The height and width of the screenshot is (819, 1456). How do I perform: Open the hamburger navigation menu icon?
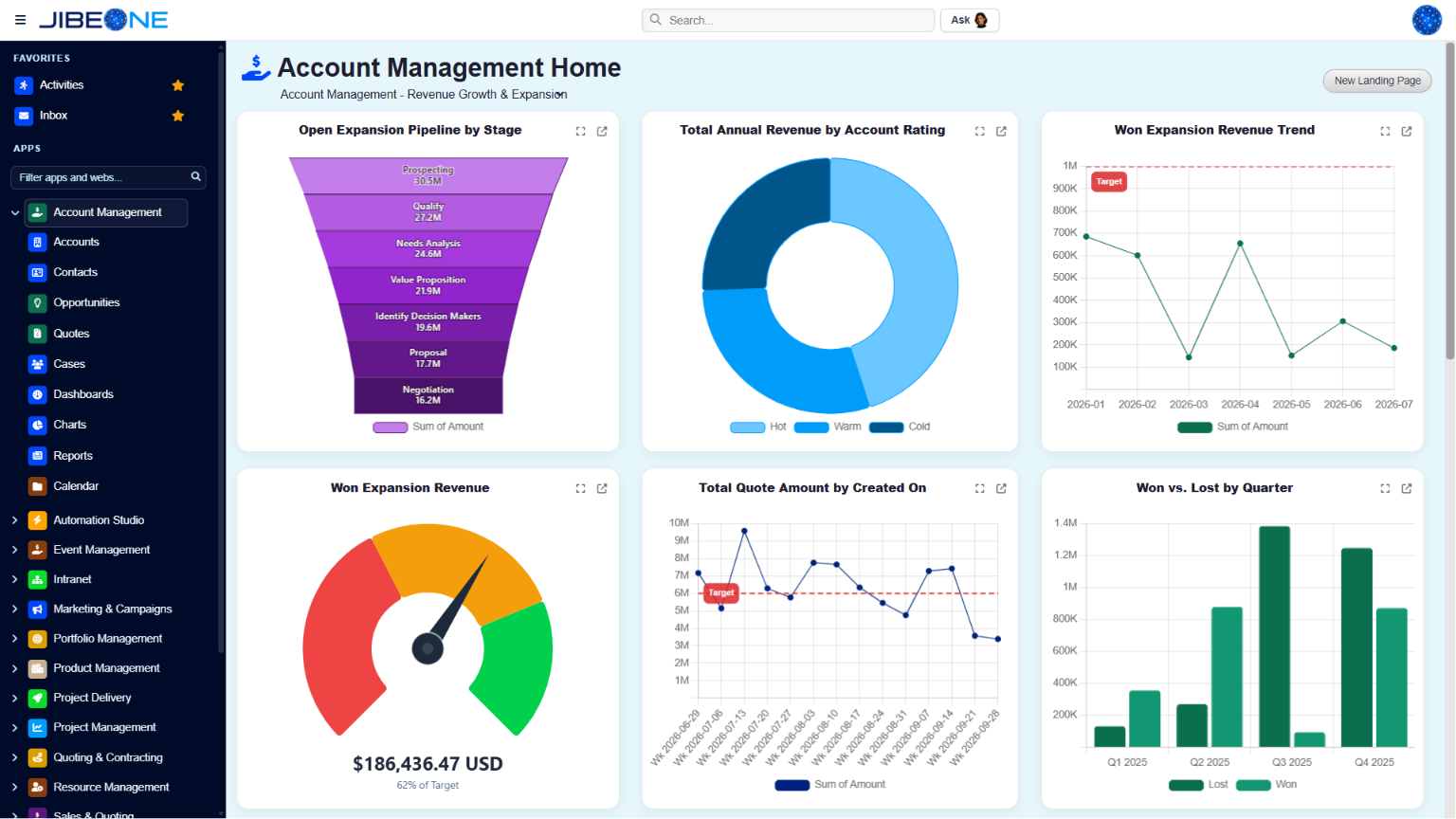coord(20,20)
